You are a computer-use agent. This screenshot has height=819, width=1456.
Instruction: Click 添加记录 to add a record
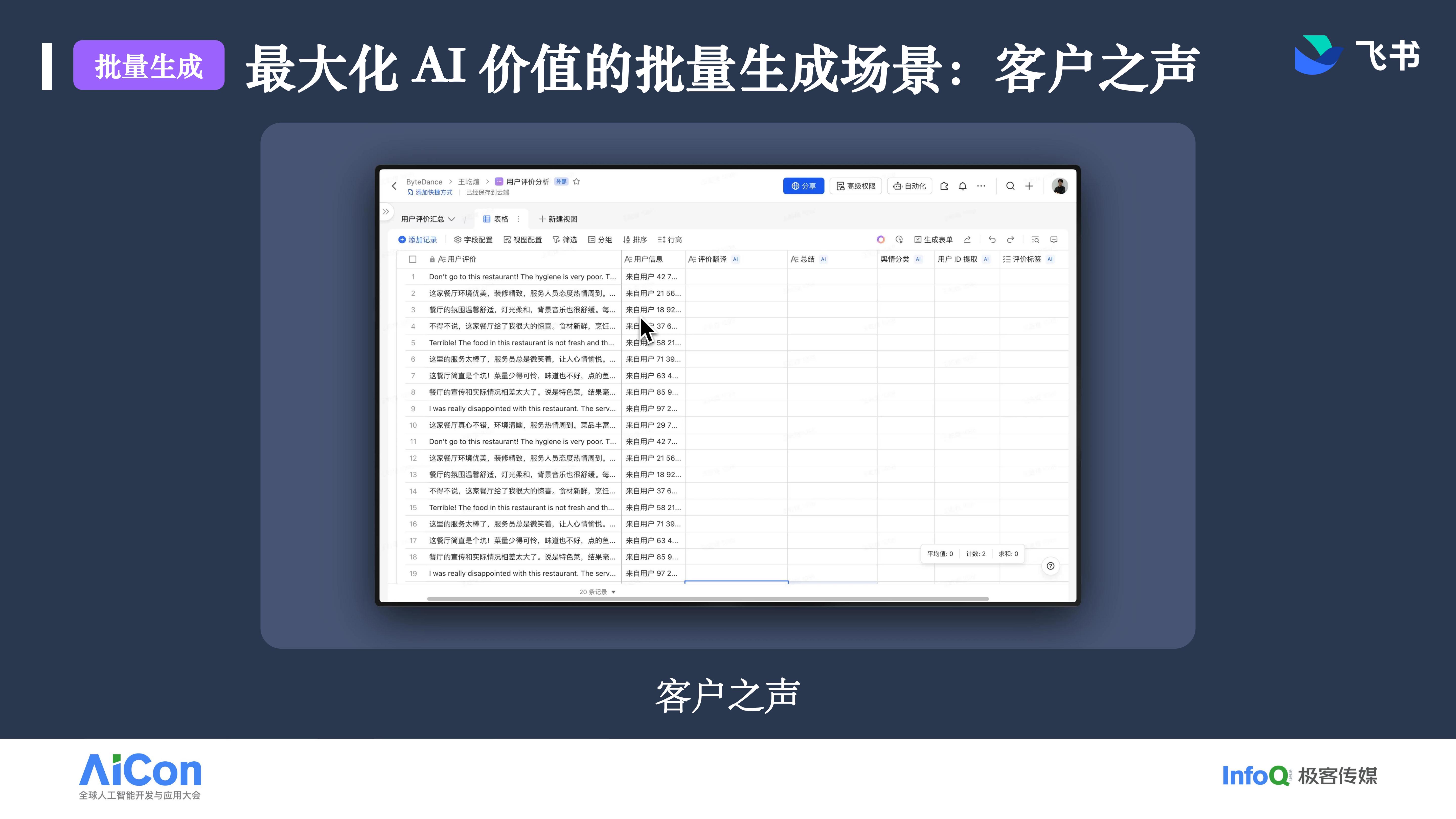pos(418,240)
